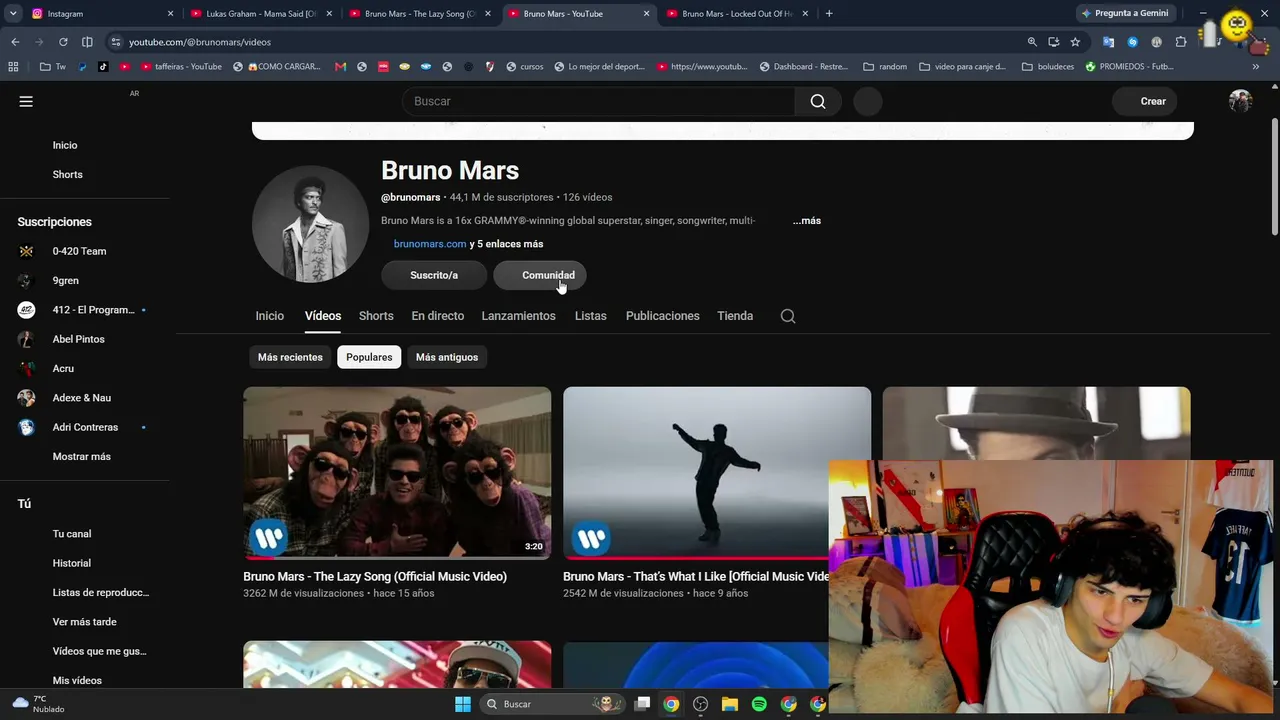1280x720 pixels.
Task: Open the Publicaciones tab
Action: tap(663, 316)
